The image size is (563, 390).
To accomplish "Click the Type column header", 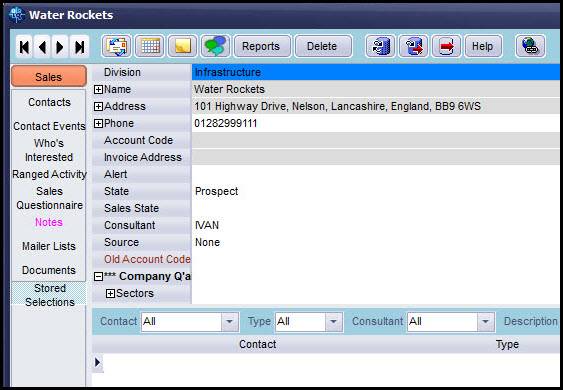I will (x=507, y=344).
